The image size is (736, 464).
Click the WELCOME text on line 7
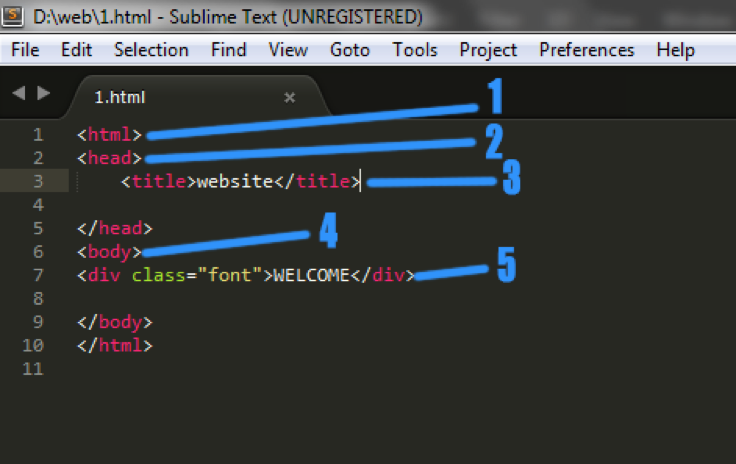click(x=312, y=275)
